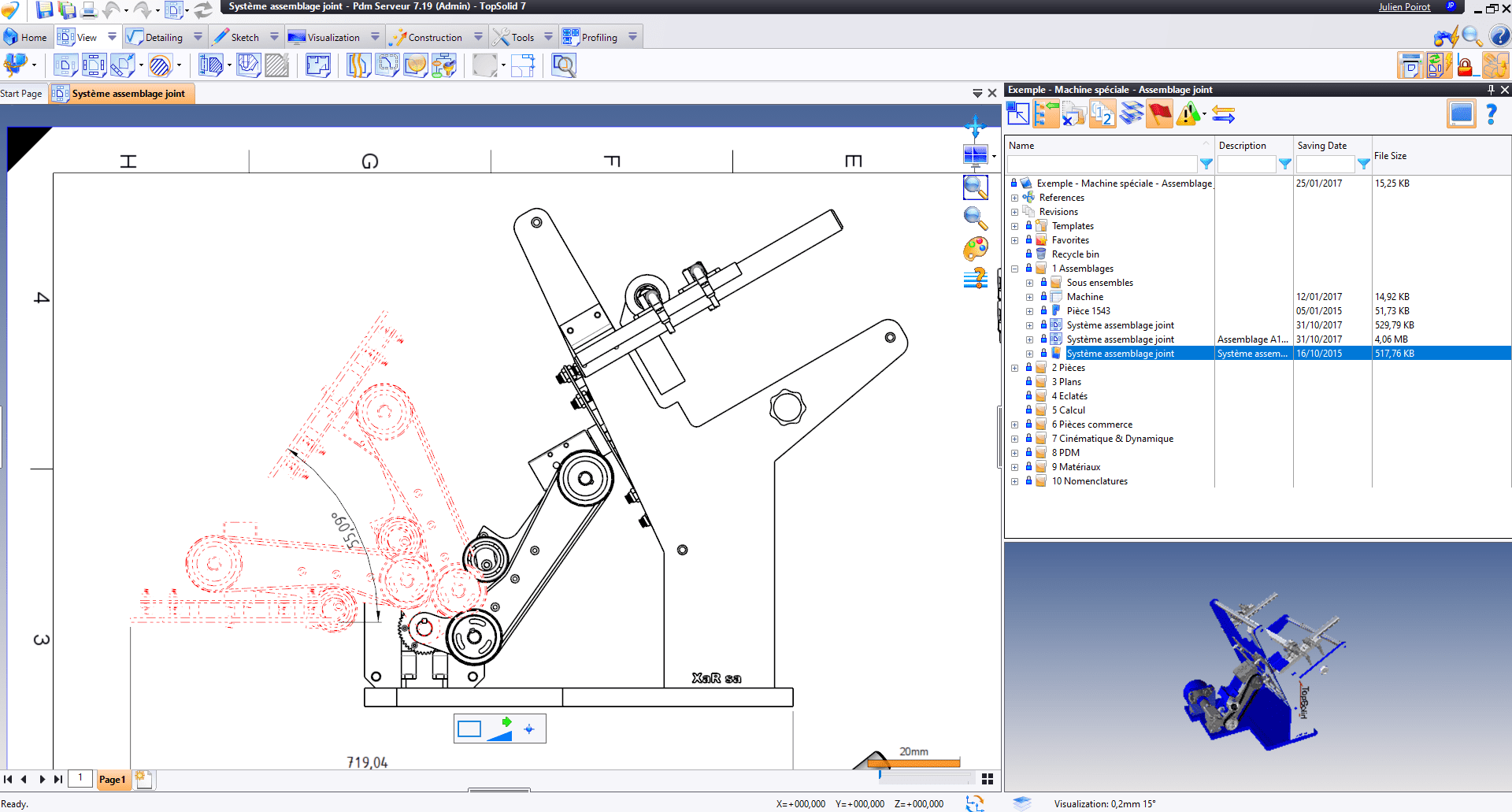Switch to the Start Page document tab

pyautogui.click(x=21, y=93)
